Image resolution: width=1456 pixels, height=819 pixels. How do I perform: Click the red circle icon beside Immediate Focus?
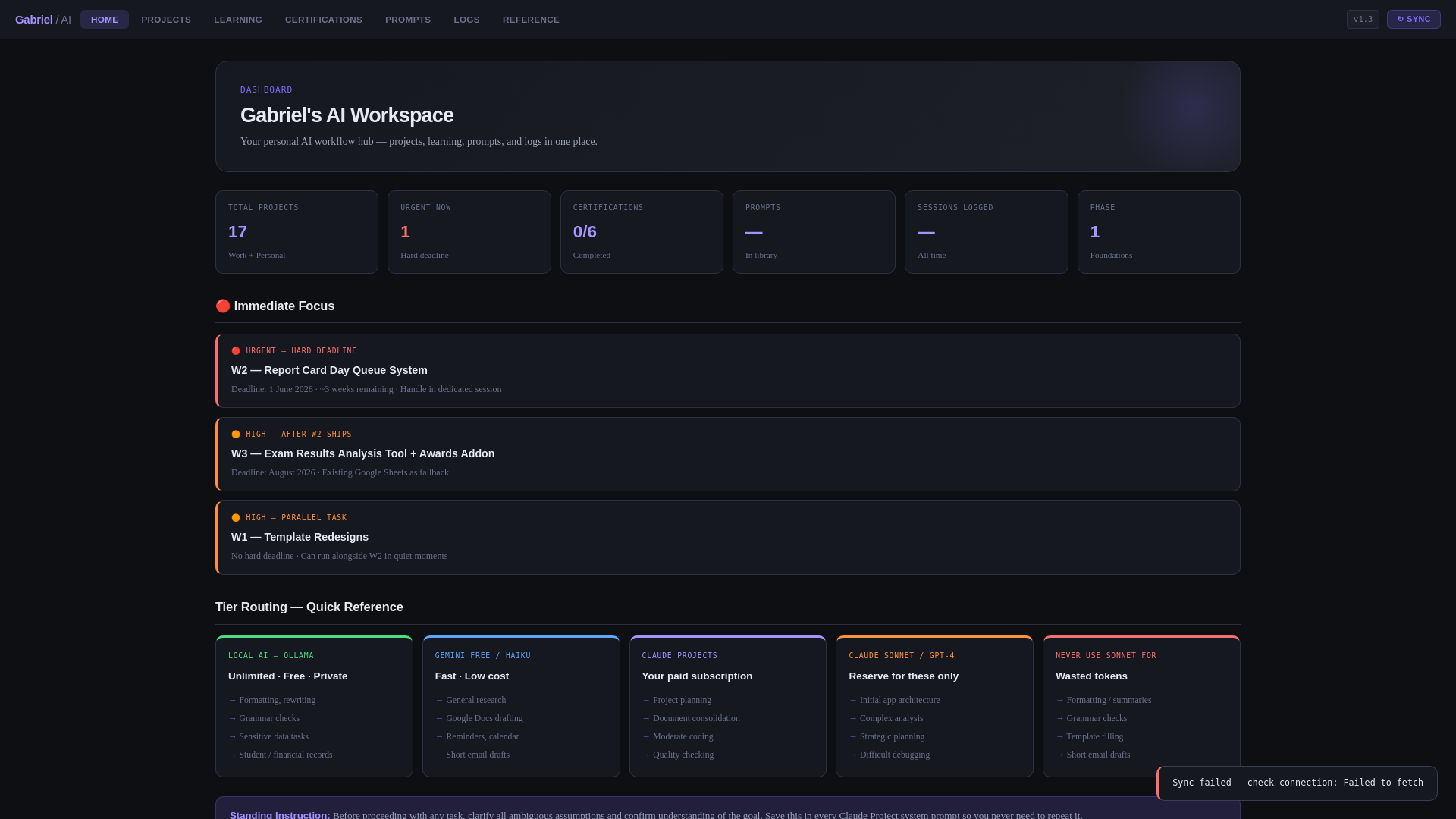coord(223,306)
